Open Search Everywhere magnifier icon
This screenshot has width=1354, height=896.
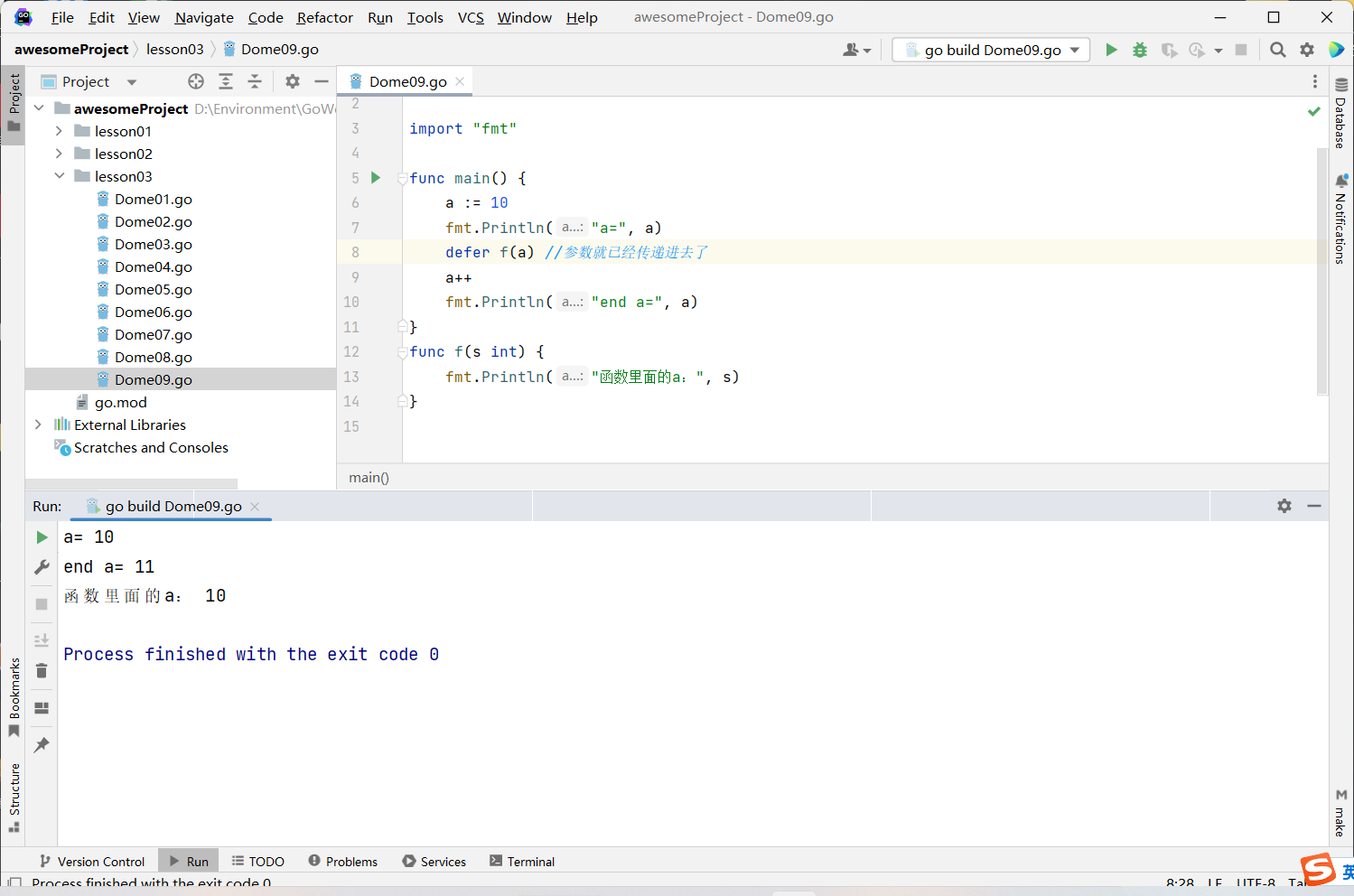click(1277, 50)
